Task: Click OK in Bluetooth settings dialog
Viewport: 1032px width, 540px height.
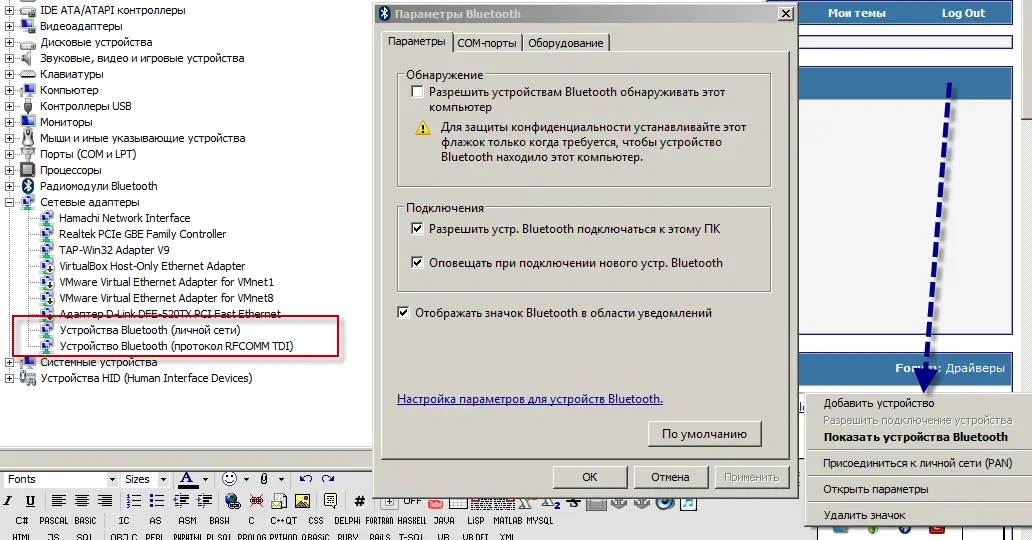Action: [x=590, y=477]
